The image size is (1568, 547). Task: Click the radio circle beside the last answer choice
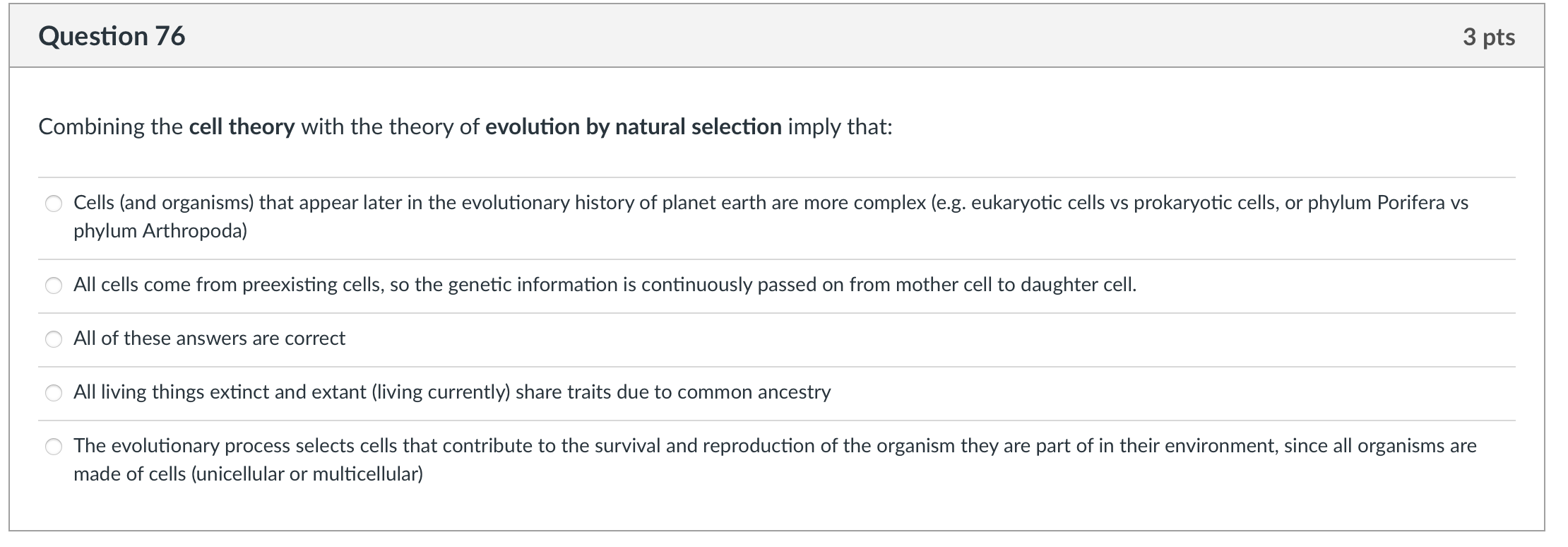click(x=54, y=445)
